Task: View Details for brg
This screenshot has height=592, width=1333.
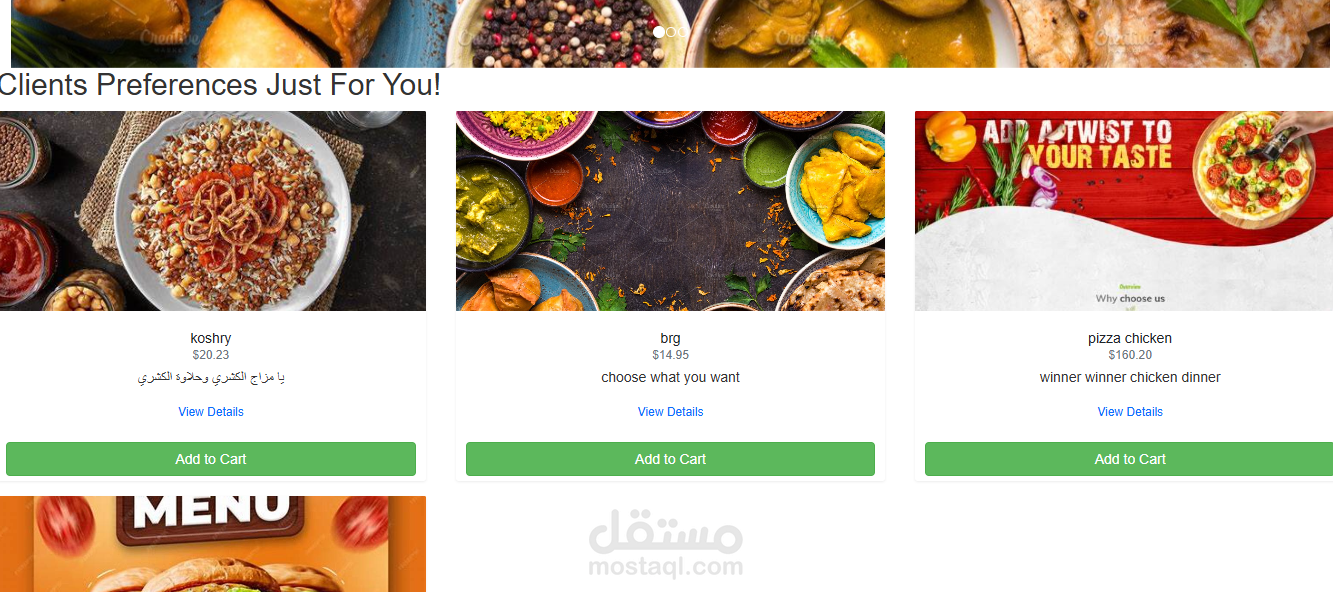Action: pyautogui.click(x=670, y=412)
